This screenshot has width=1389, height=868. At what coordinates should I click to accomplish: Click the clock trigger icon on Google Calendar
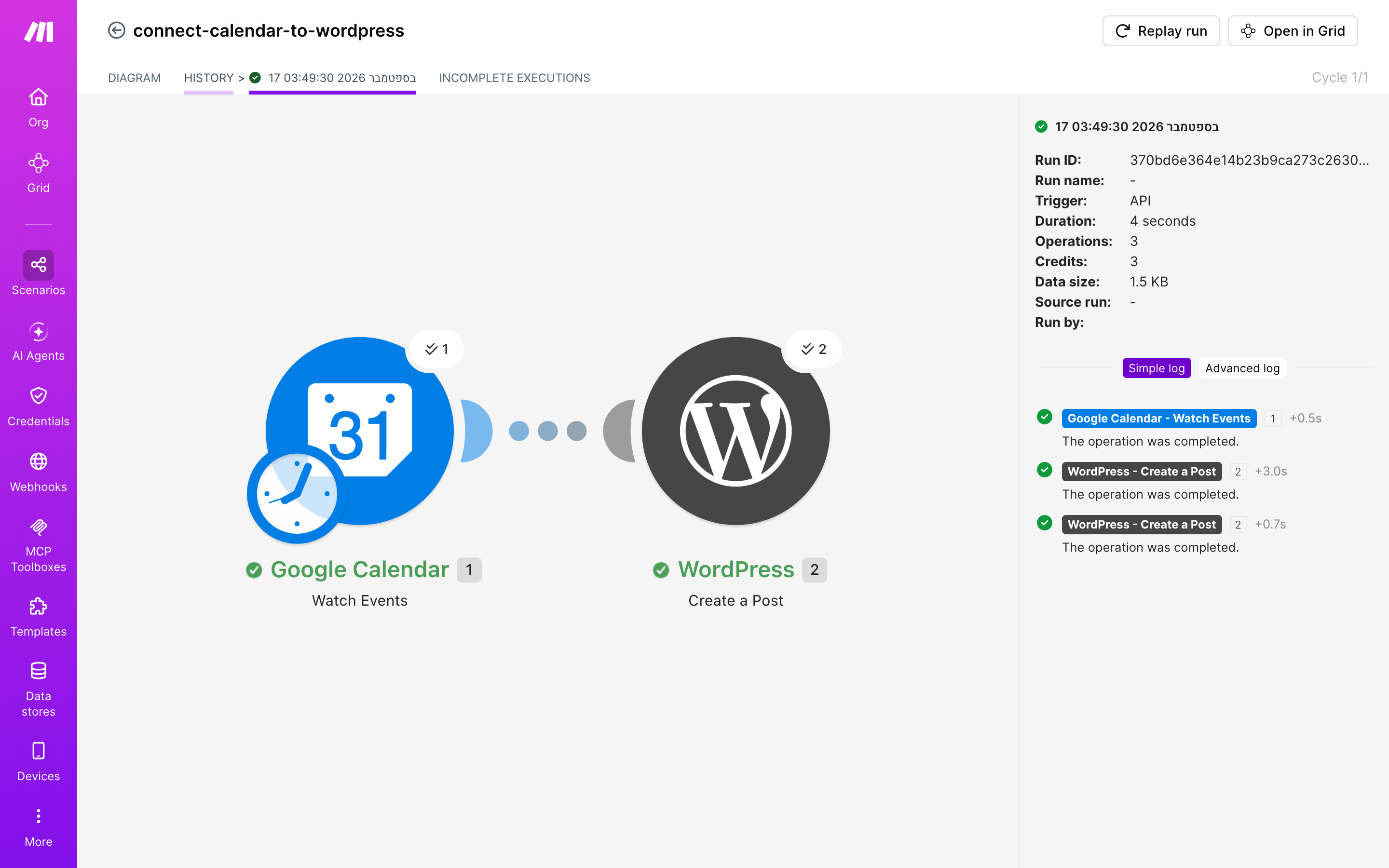pyautogui.click(x=297, y=494)
